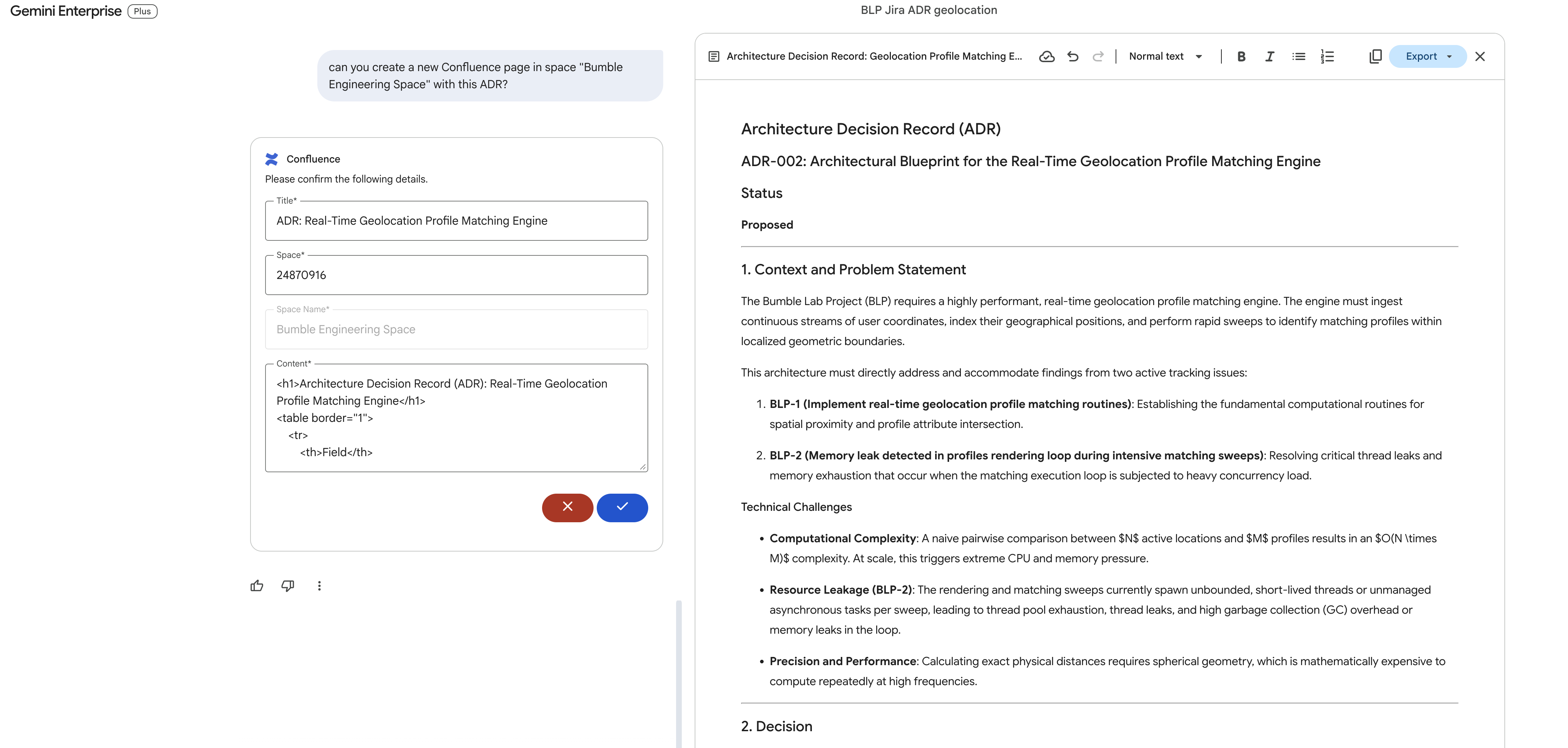Click the Computational Complexity bullet

click(x=1103, y=548)
